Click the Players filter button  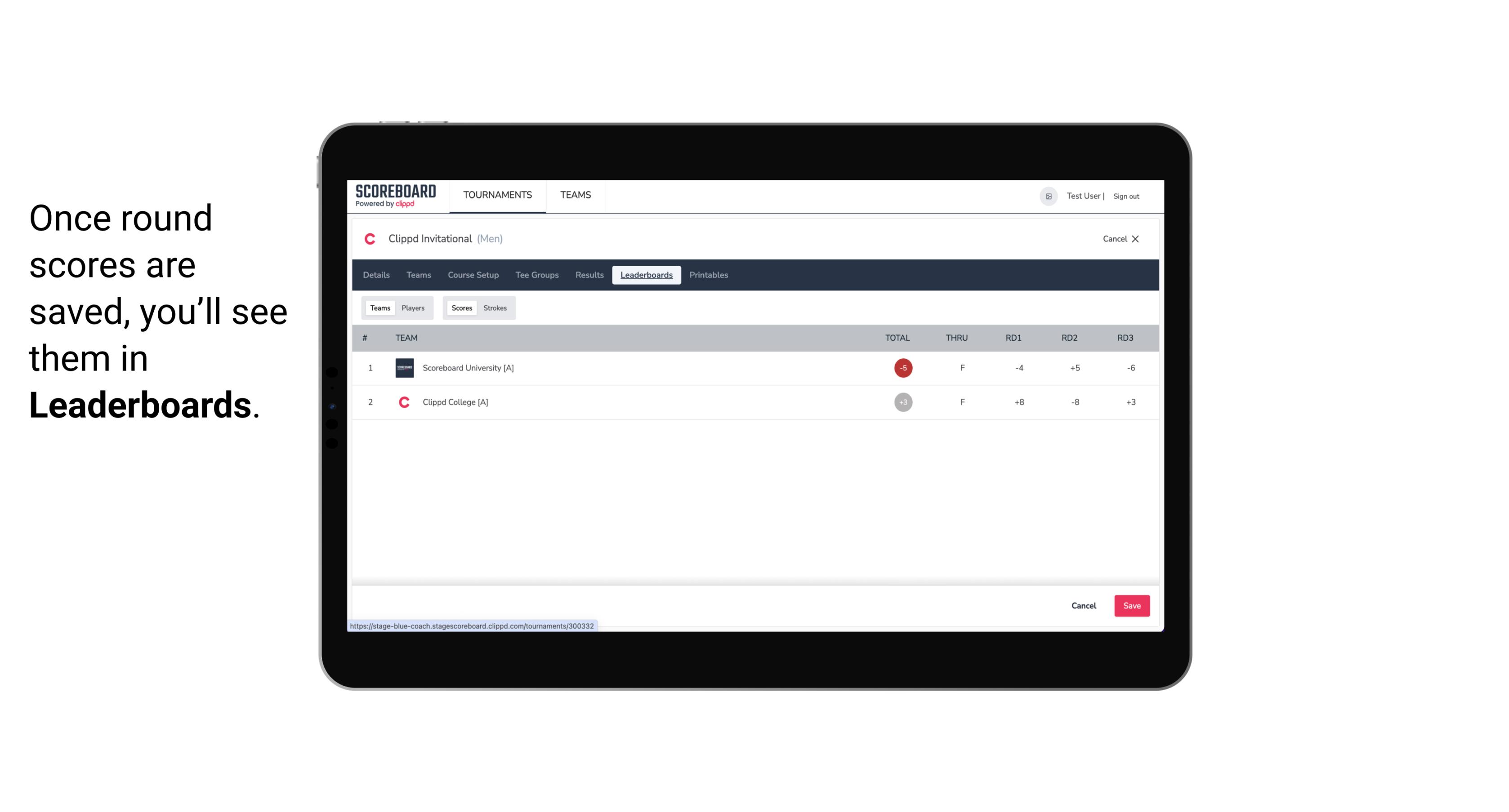[x=413, y=308]
